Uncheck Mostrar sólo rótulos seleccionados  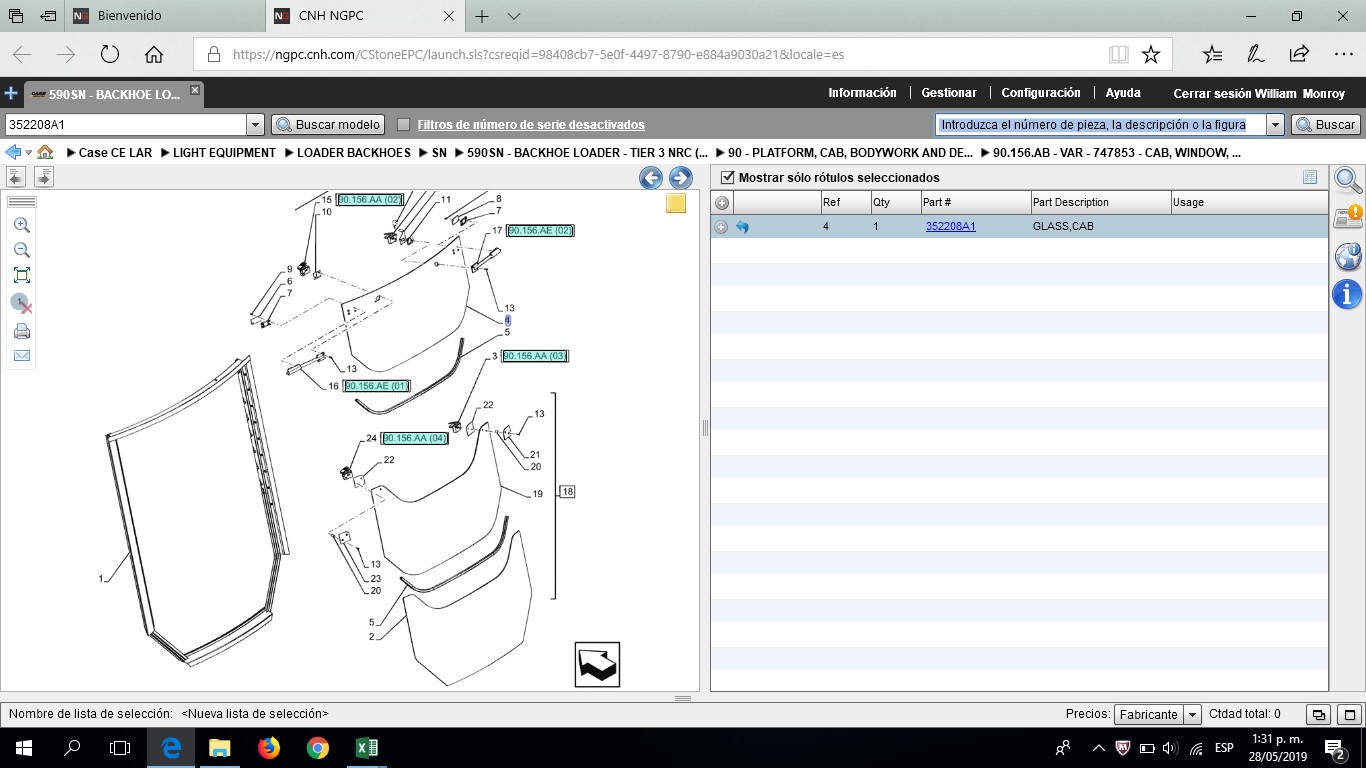(x=728, y=177)
